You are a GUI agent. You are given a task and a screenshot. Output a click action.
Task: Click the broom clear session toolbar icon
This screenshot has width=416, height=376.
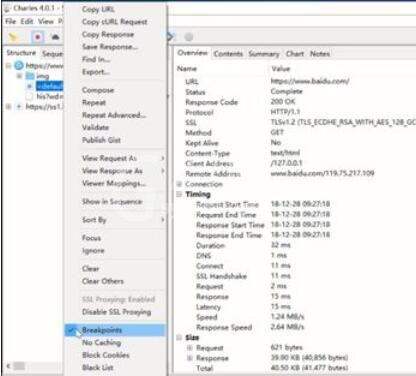coord(12,37)
